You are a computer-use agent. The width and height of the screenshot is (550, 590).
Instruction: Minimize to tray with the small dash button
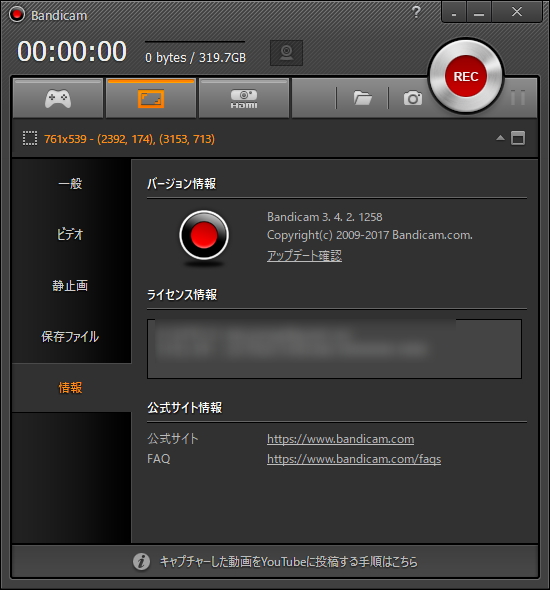[454, 13]
